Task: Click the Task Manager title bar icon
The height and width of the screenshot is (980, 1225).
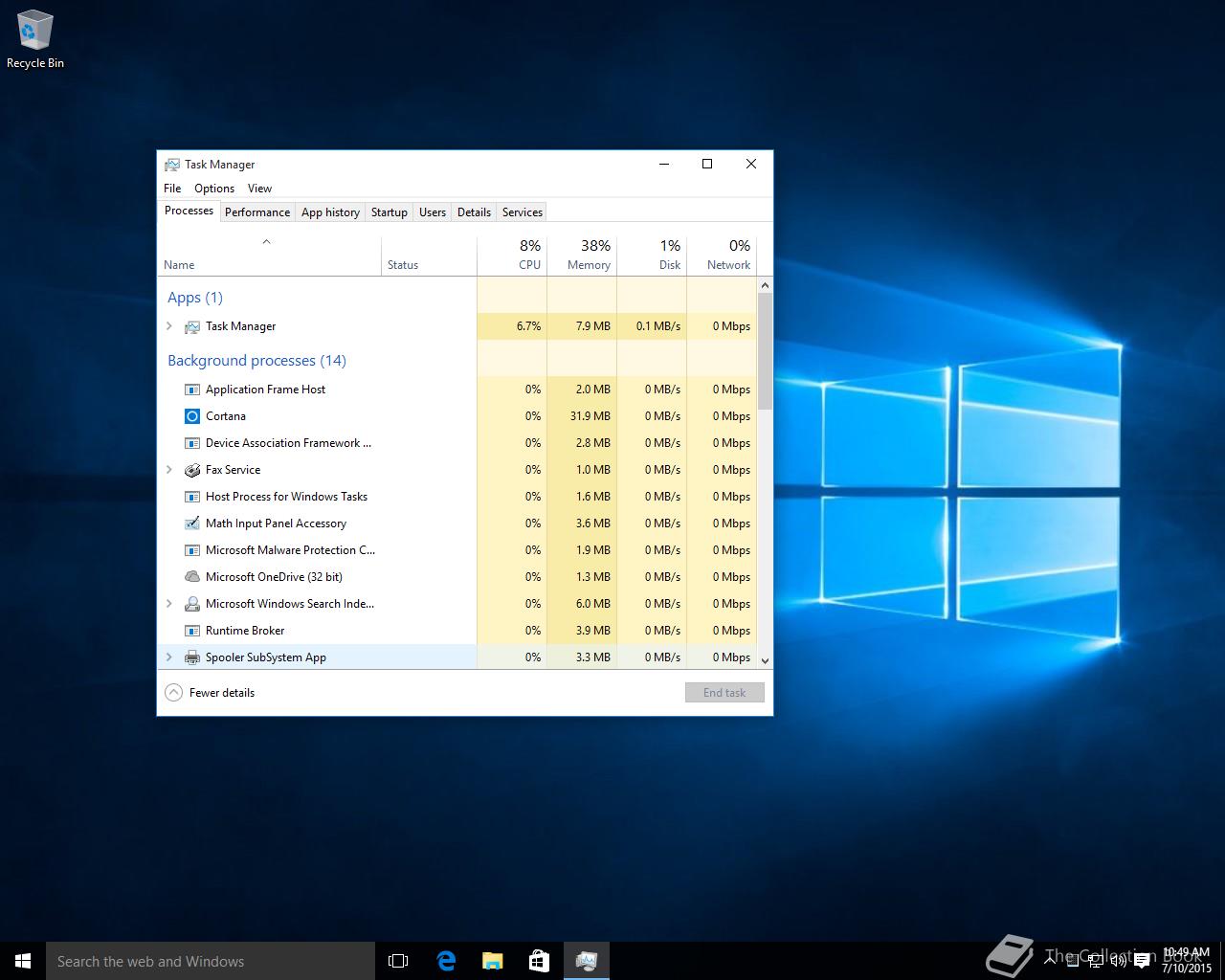Action: (172, 165)
